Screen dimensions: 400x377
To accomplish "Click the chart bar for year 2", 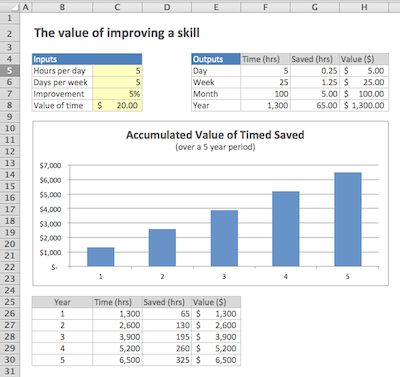I will tap(162, 247).
